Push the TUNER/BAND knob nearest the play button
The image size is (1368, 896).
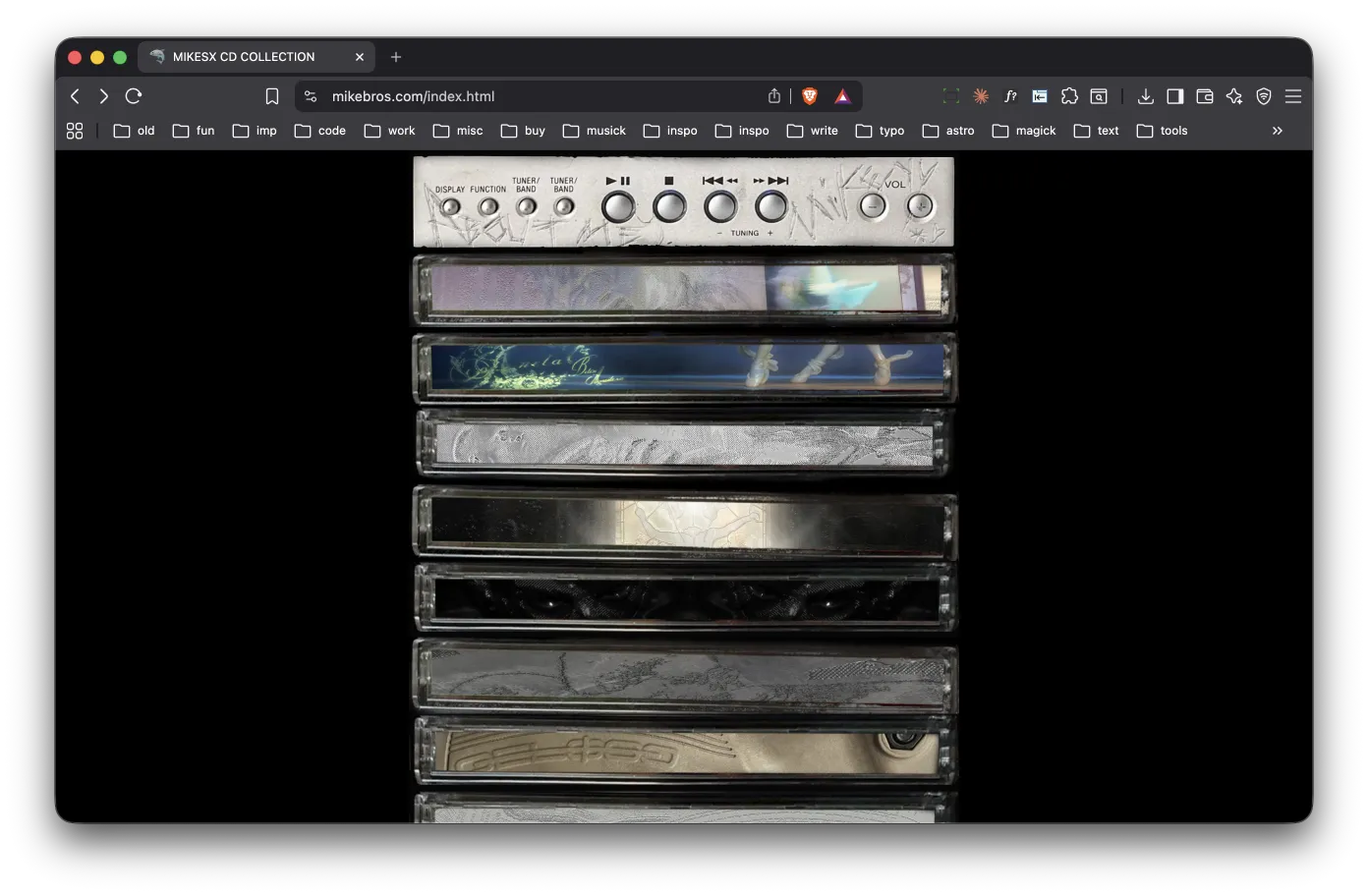(563, 206)
